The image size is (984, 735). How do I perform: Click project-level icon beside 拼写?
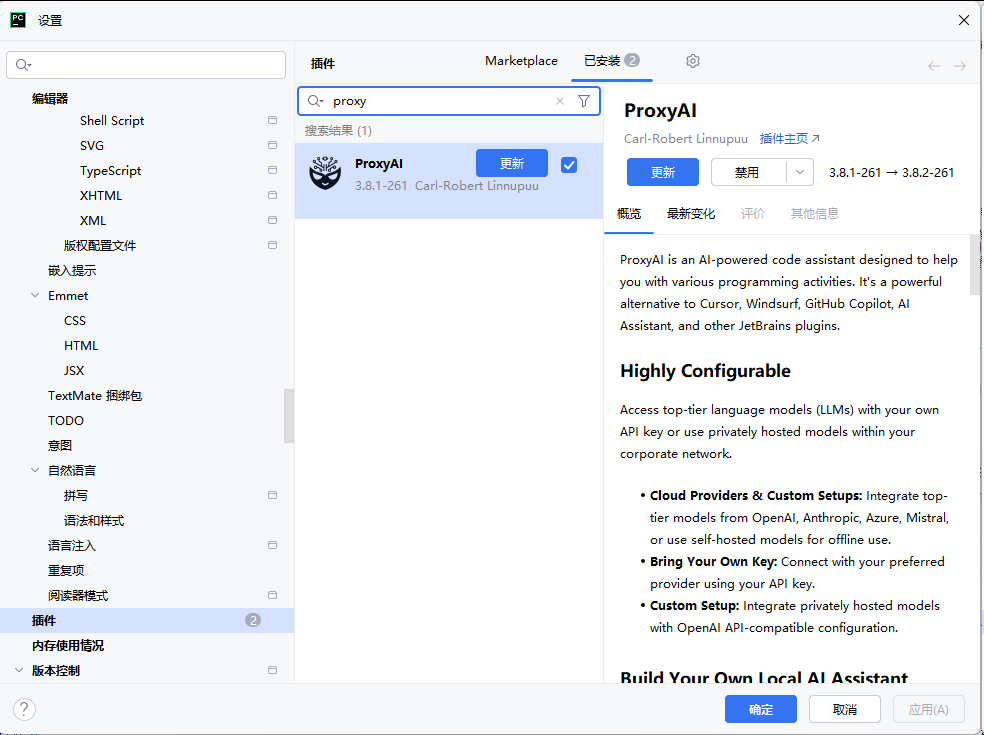[272, 495]
